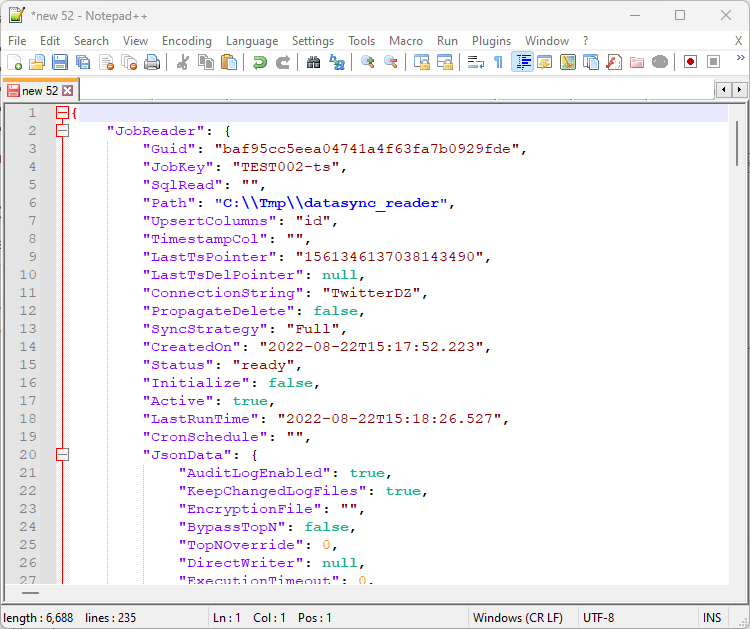This screenshot has height=629, width=750.
Task: Select the new 52 document tab
Action: point(40,91)
